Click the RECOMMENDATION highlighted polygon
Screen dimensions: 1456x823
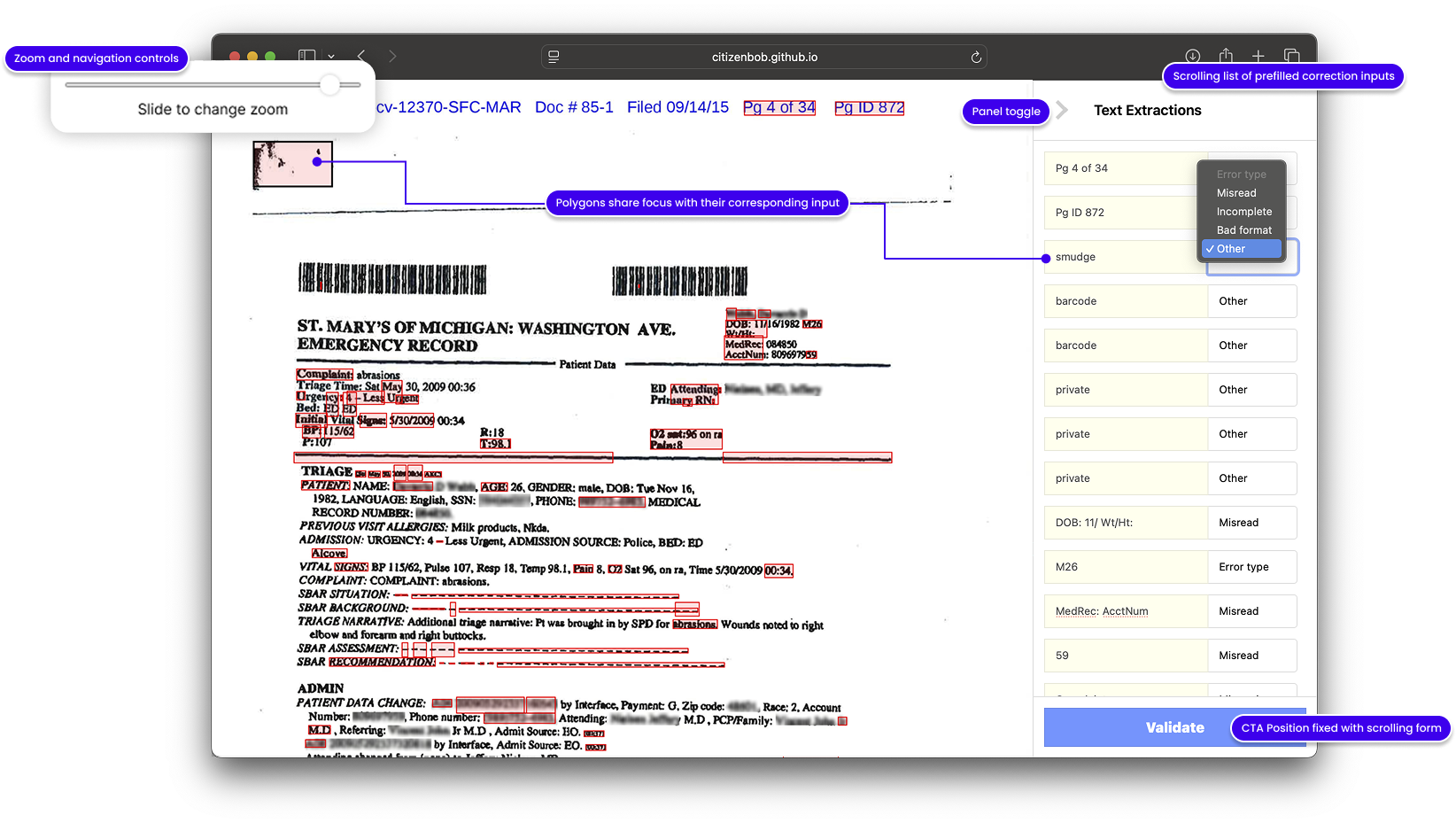click(x=382, y=662)
